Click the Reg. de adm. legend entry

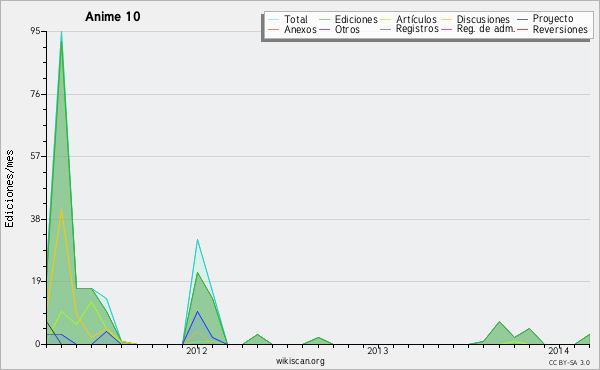486,29
